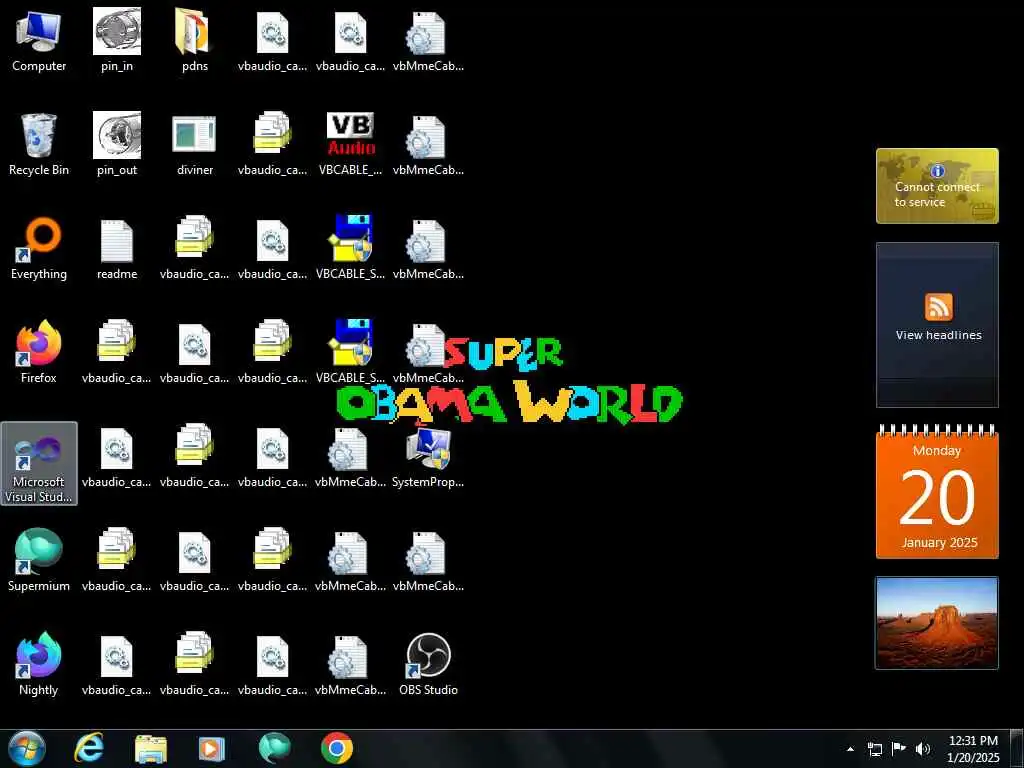Image resolution: width=1024 pixels, height=768 pixels.
Task: Select the readme text file
Action: pos(117,249)
